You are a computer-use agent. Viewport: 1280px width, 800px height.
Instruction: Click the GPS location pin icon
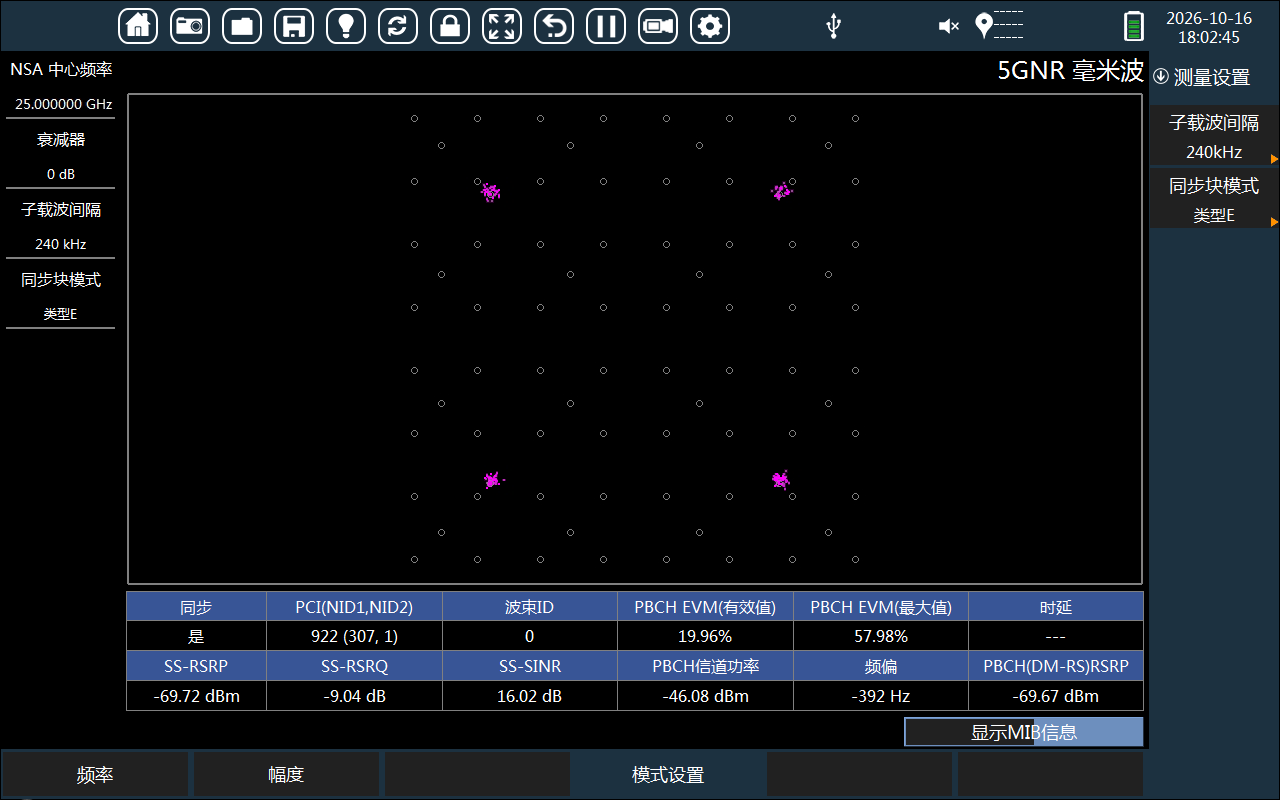pyautogui.click(x=984, y=26)
